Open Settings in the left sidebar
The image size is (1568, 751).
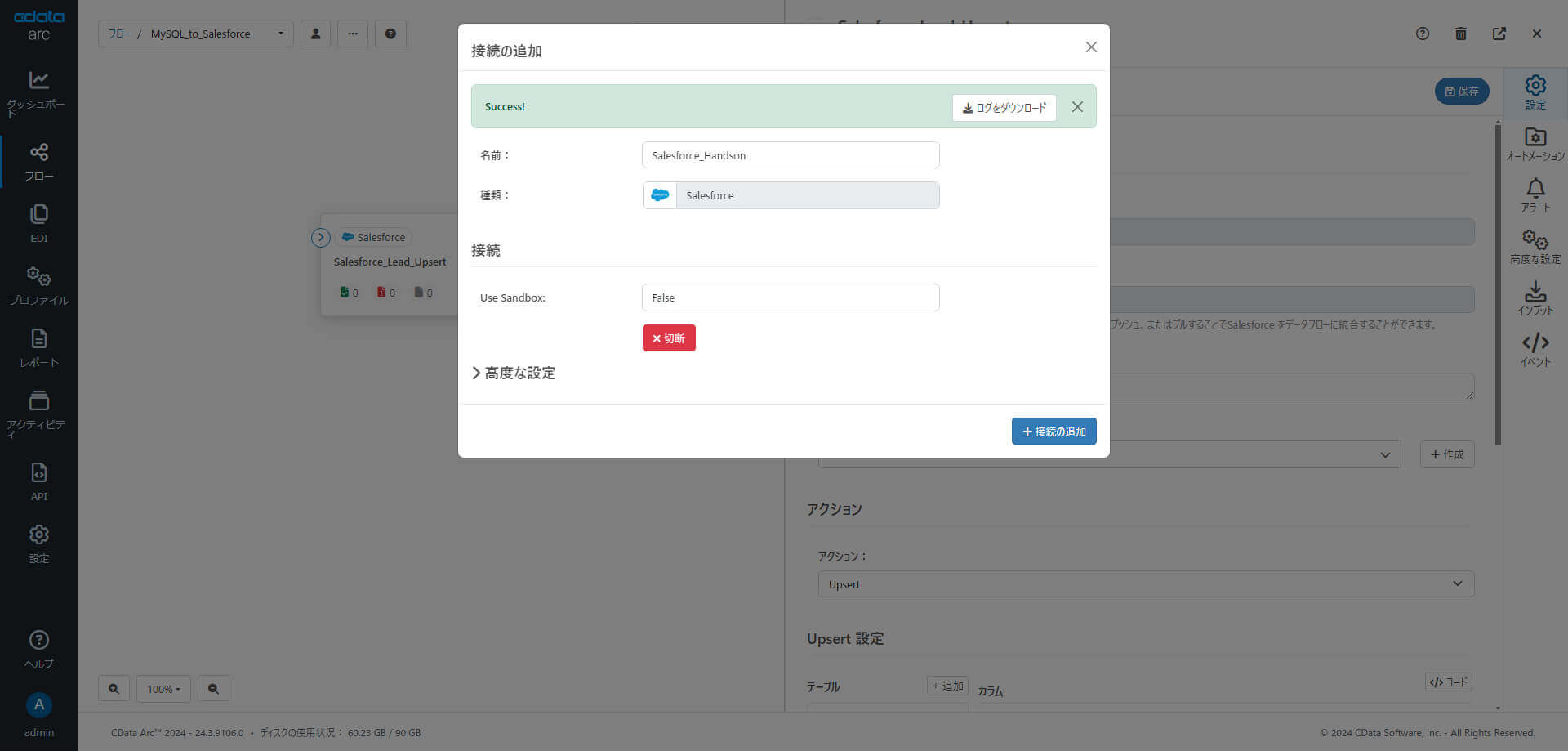38,544
